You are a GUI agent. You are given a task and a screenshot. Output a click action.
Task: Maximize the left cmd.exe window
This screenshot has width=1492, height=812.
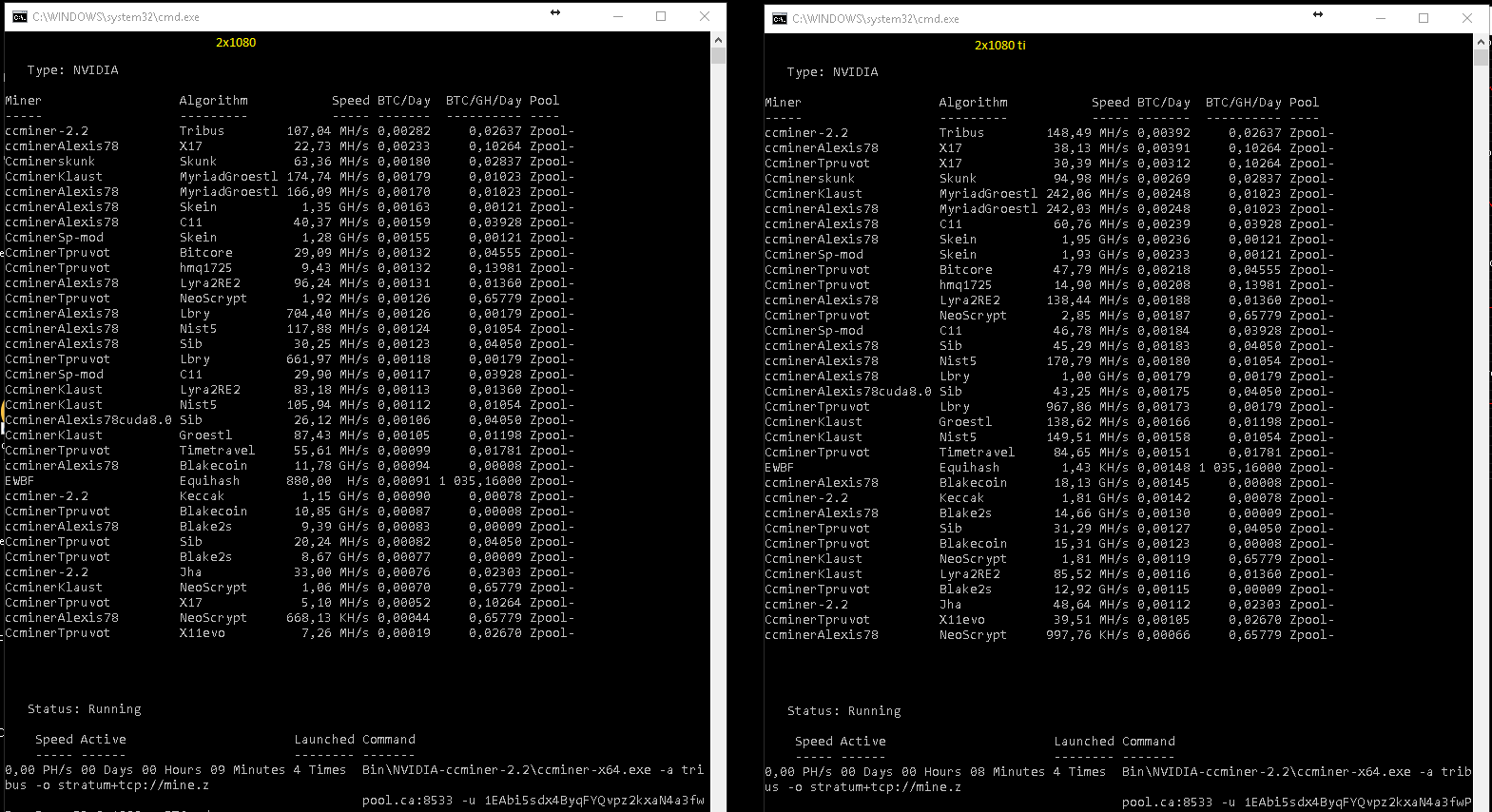(x=661, y=16)
